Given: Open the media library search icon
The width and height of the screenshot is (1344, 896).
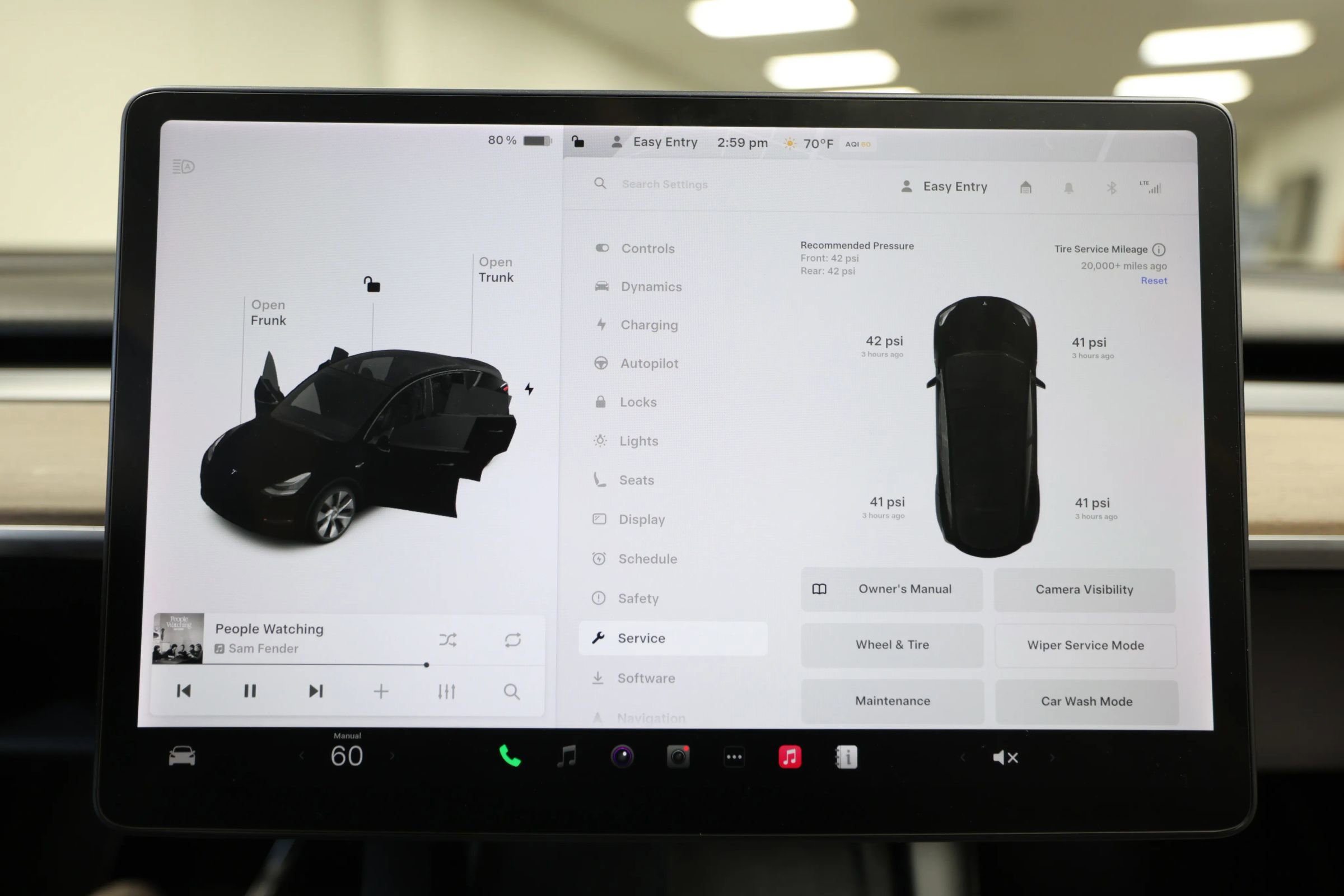Looking at the screenshot, I should (x=511, y=692).
